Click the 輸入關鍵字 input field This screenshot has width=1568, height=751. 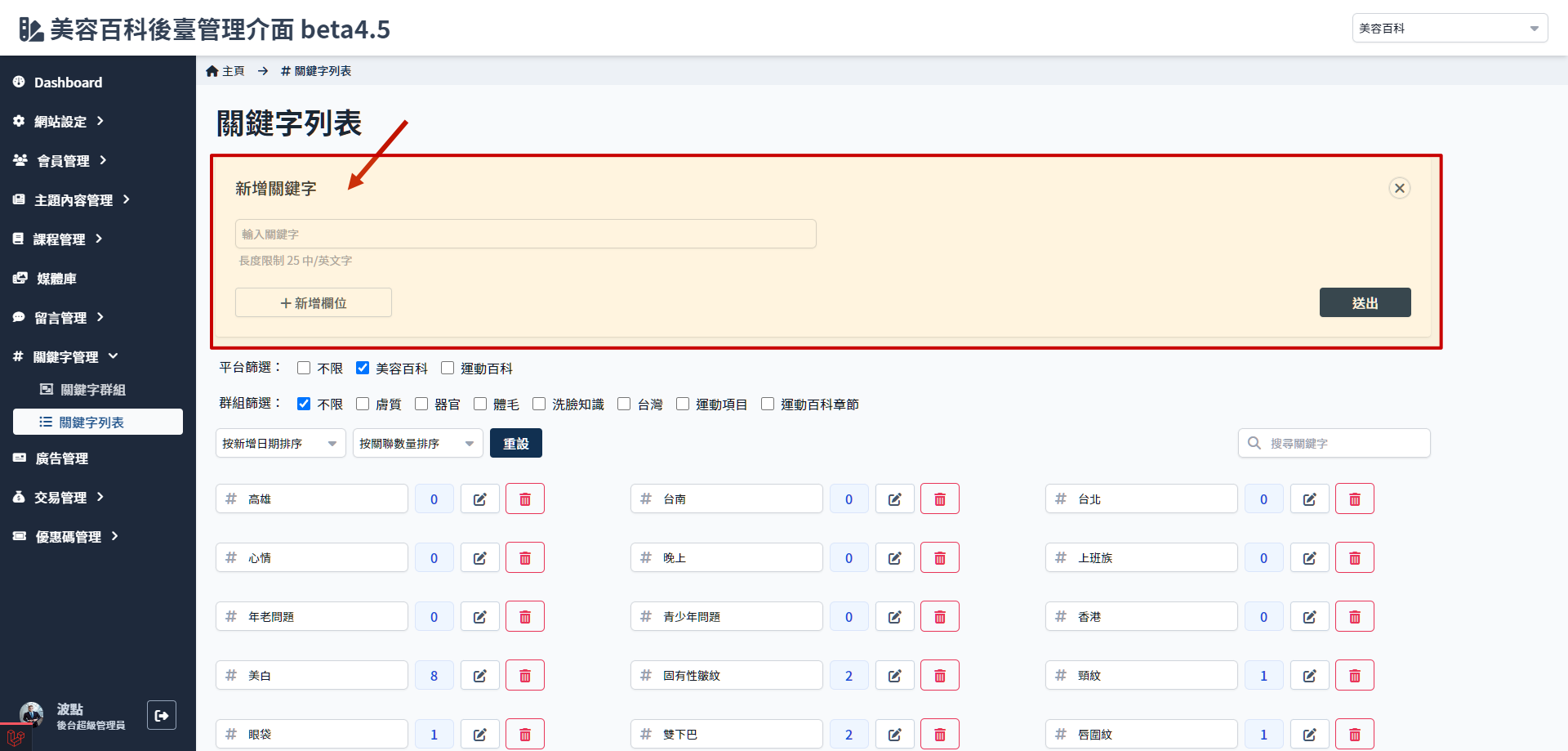[x=526, y=234]
